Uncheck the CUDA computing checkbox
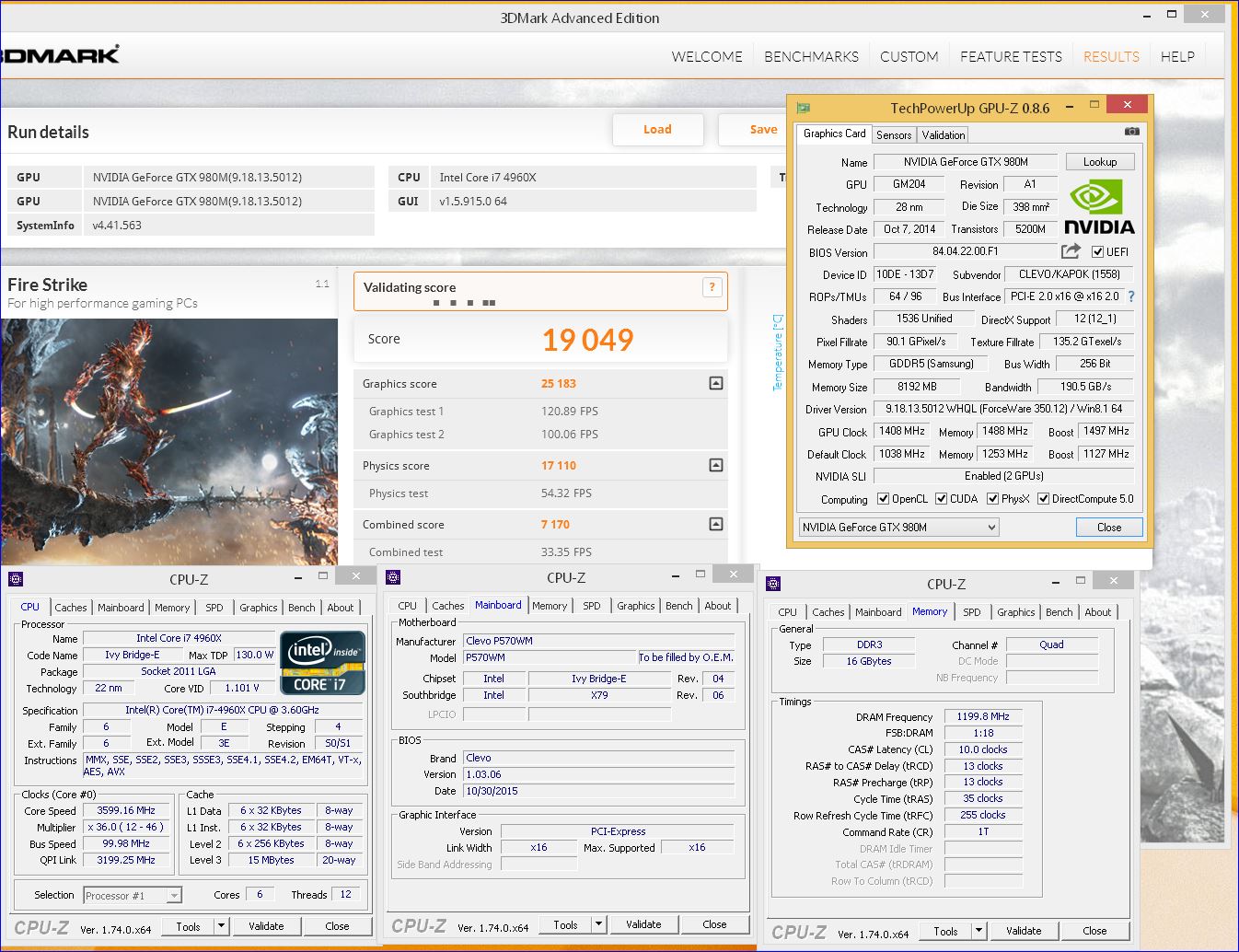1239x952 pixels. [x=942, y=499]
